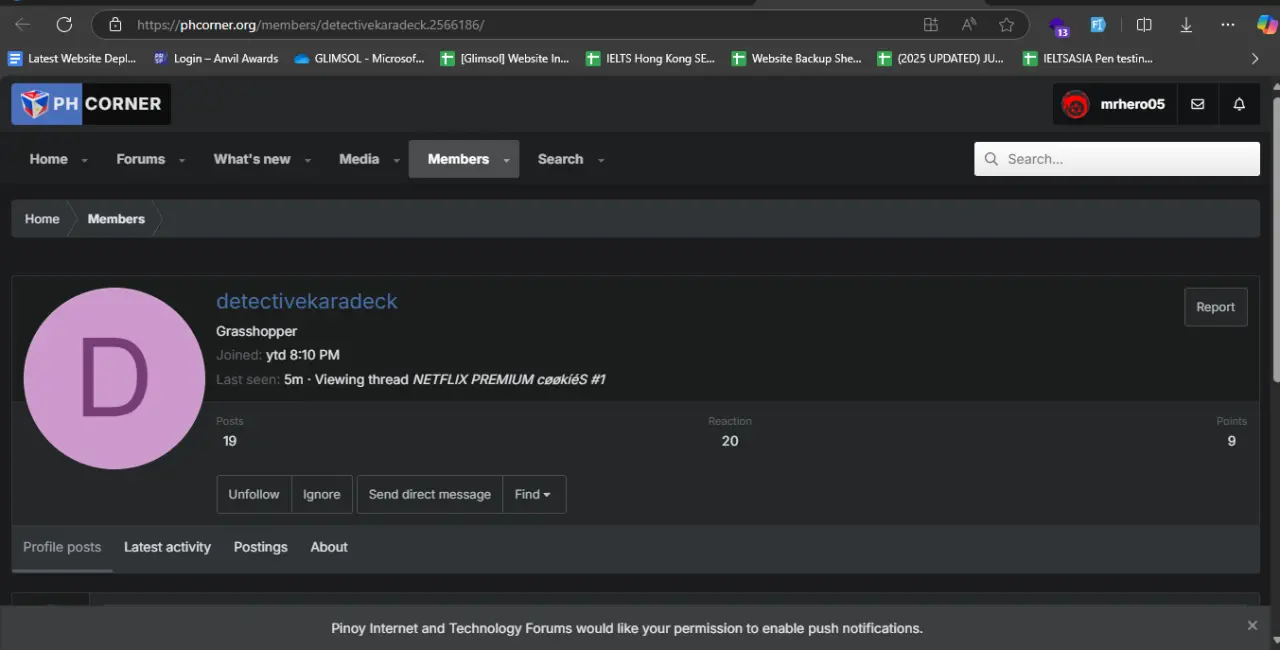Click the site Search input field
The height and width of the screenshot is (650, 1280).
(x=1117, y=159)
